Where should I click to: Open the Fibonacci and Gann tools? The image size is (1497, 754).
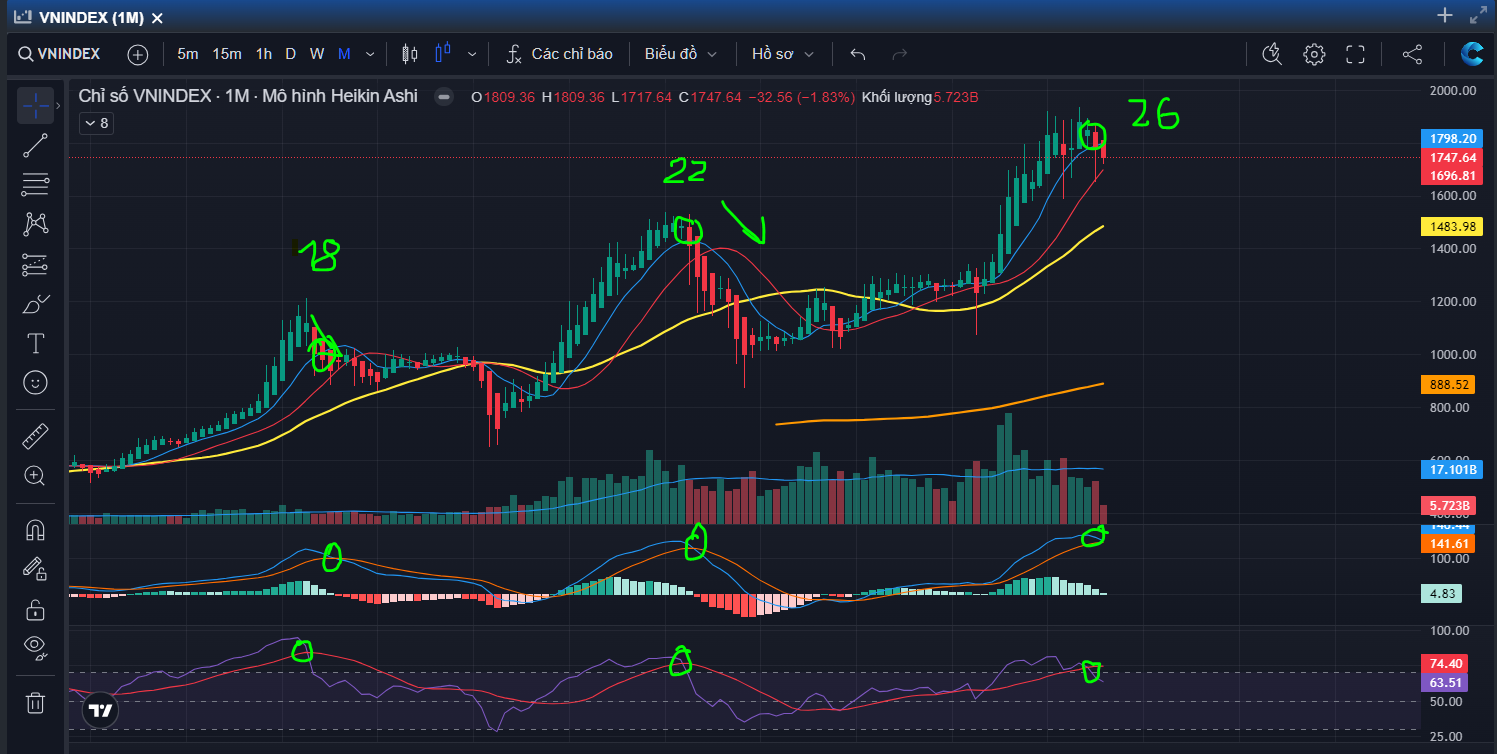click(35, 184)
